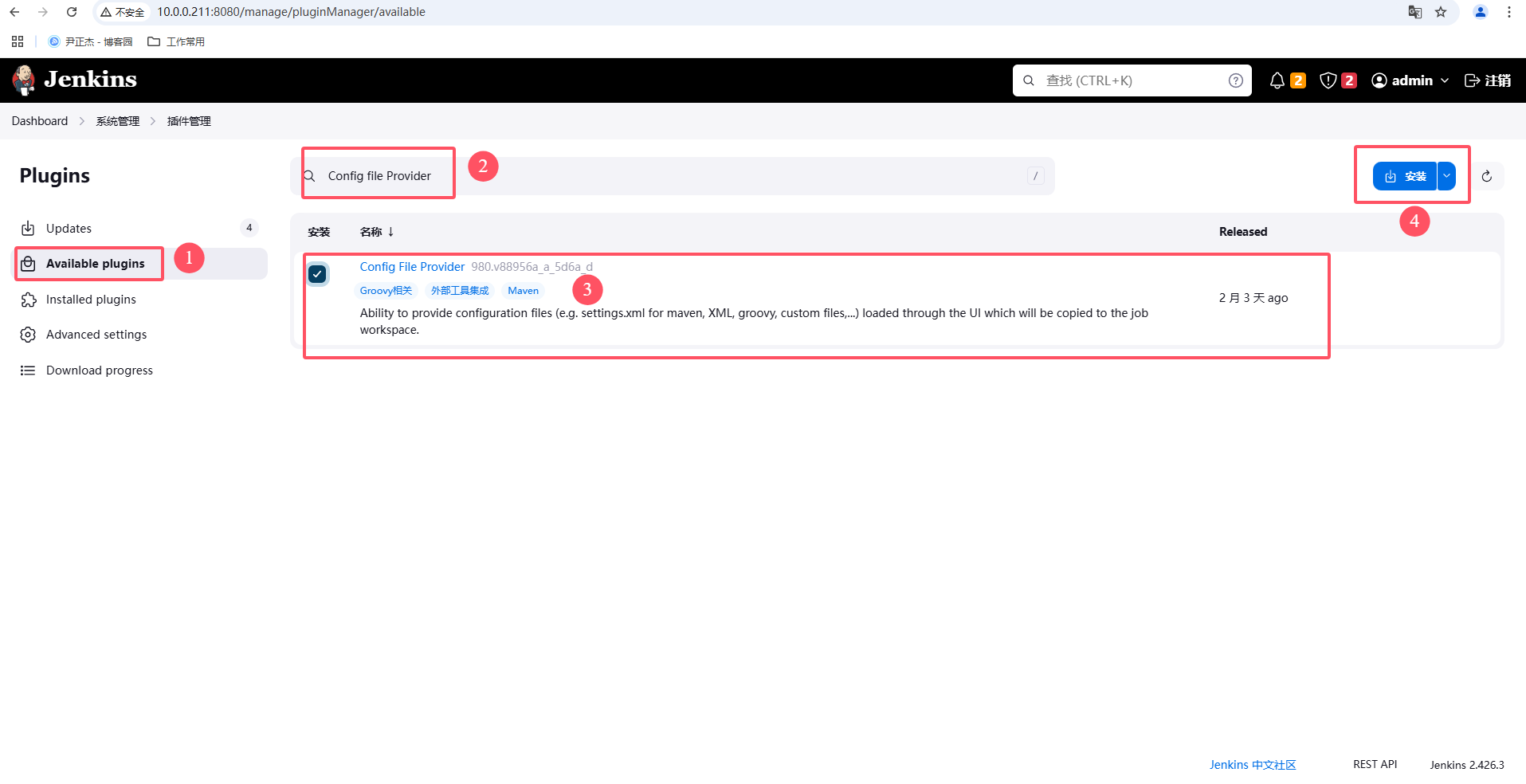The image size is (1526, 784).
Task: Open Advanced settings in sidebar
Action: coord(139,335)
